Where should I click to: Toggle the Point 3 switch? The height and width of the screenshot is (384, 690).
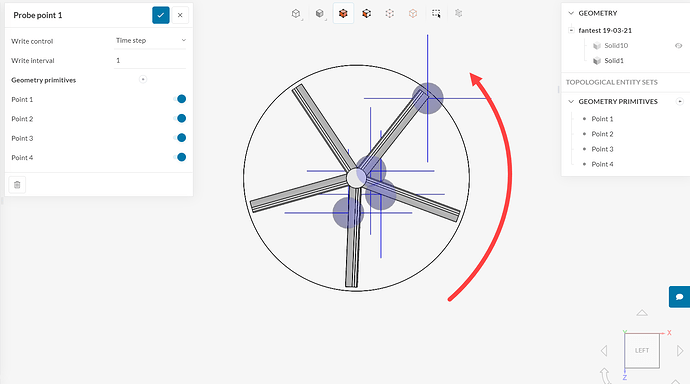(180, 138)
